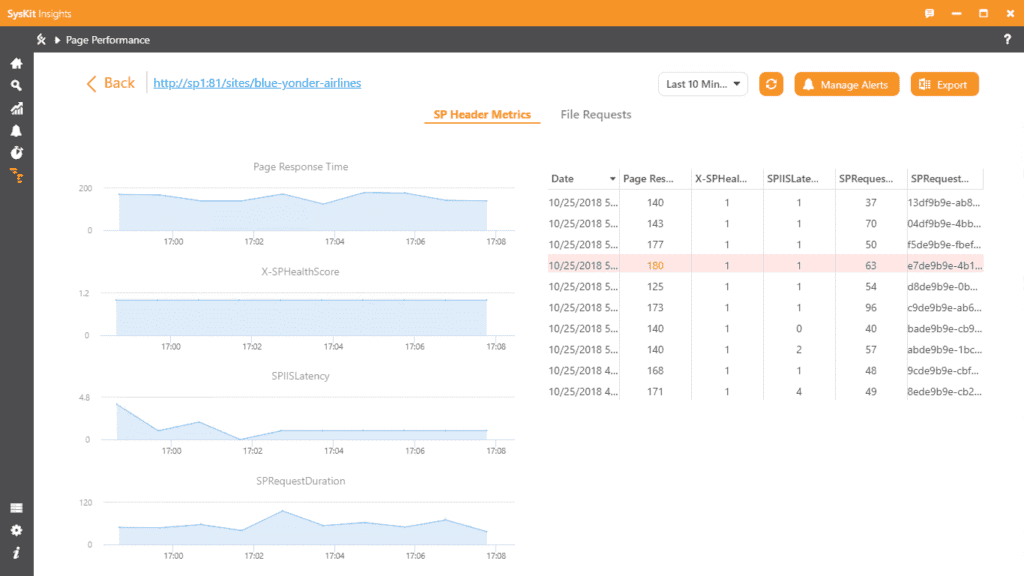Open the blue-yonder-airlines site link
The width and height of the screenshot is (1024, 576).
coord(257,83)
